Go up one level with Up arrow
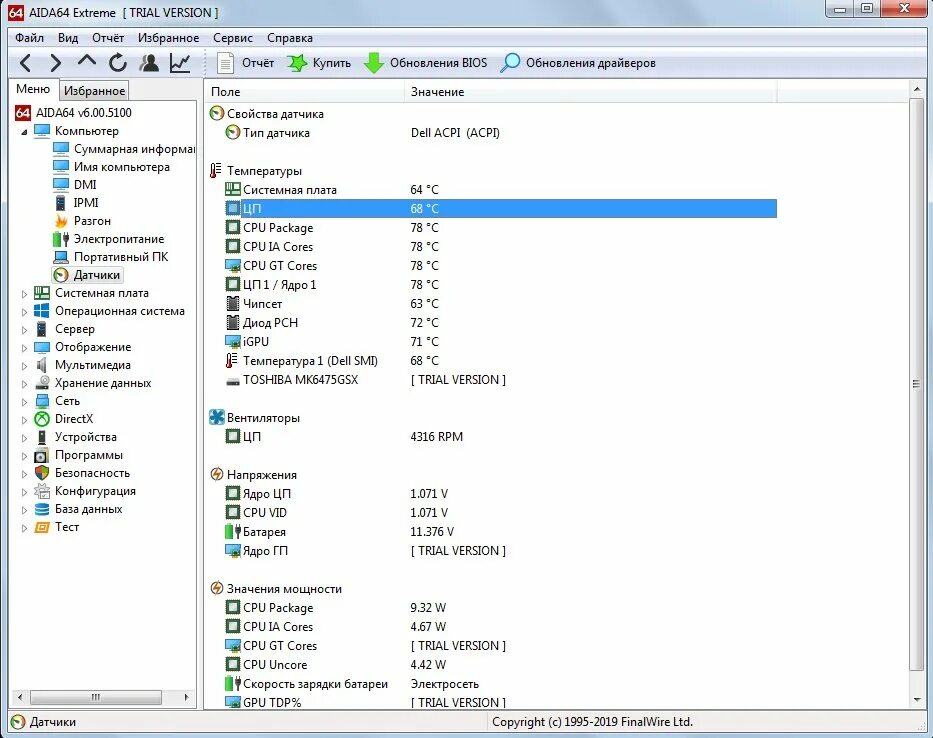933x738 pixels. pos(87,61)
